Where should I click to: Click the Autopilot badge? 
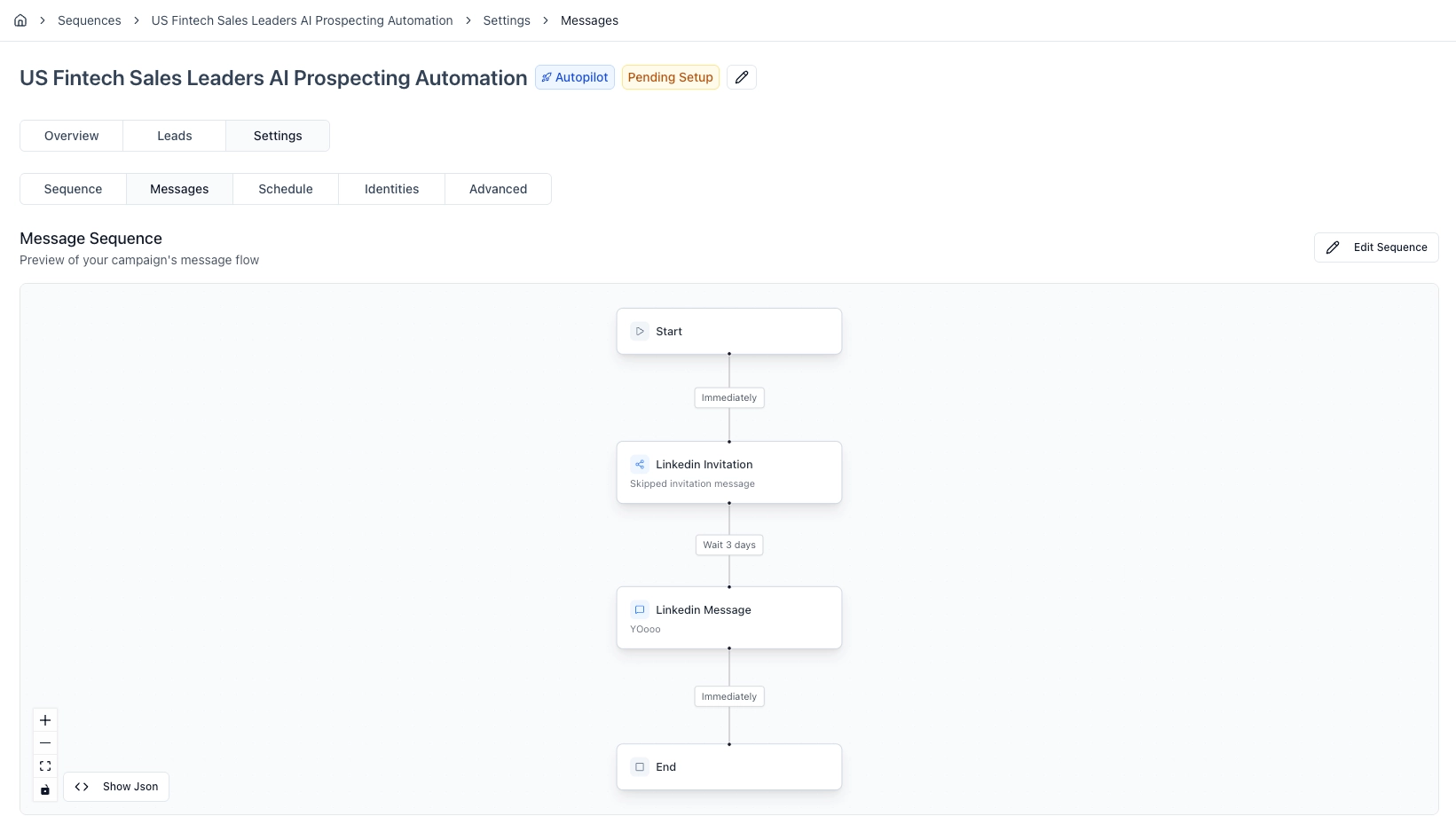pos(575,77)
